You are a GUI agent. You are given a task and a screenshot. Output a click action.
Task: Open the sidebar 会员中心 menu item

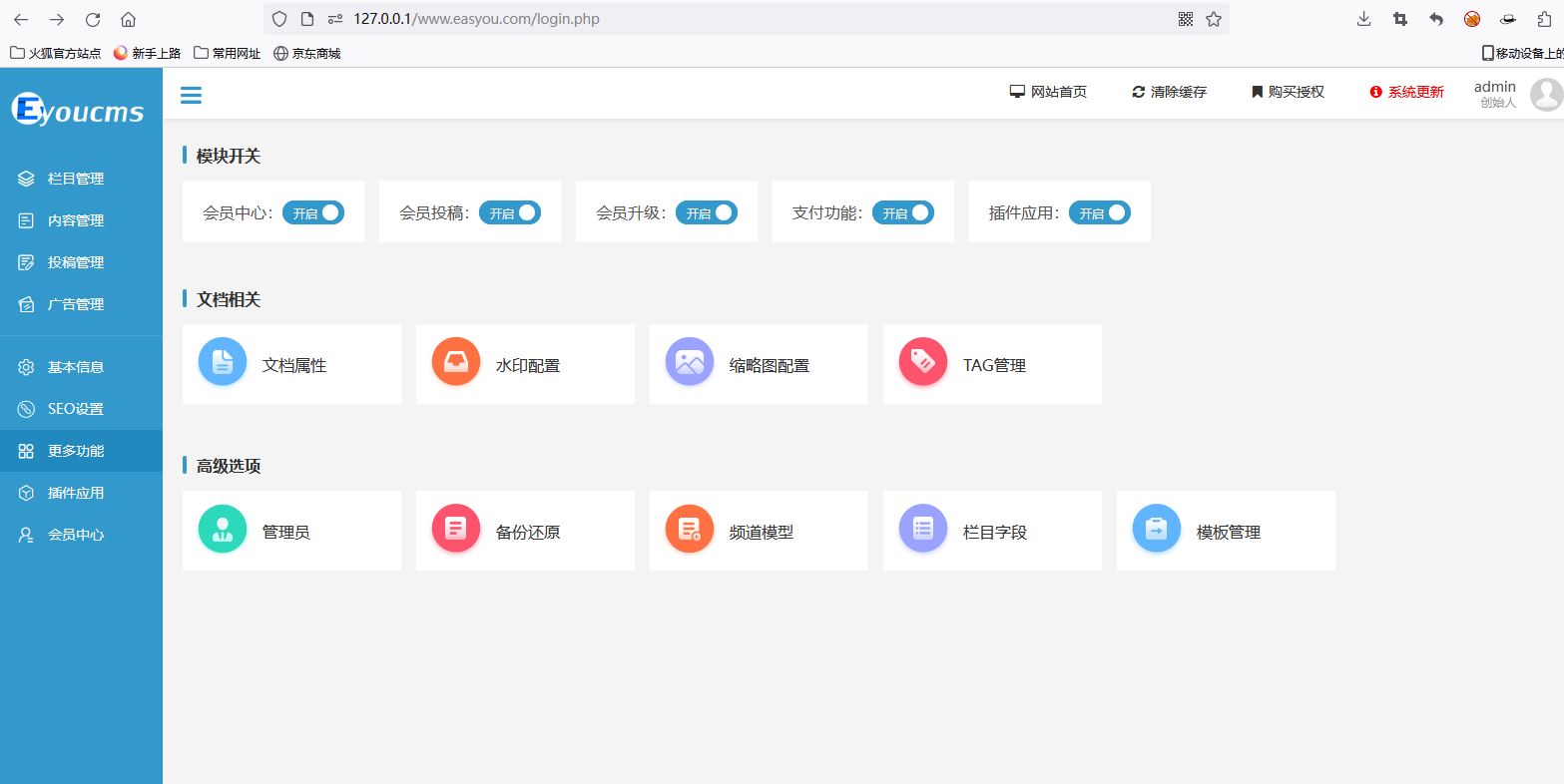[x=81, y=535]
